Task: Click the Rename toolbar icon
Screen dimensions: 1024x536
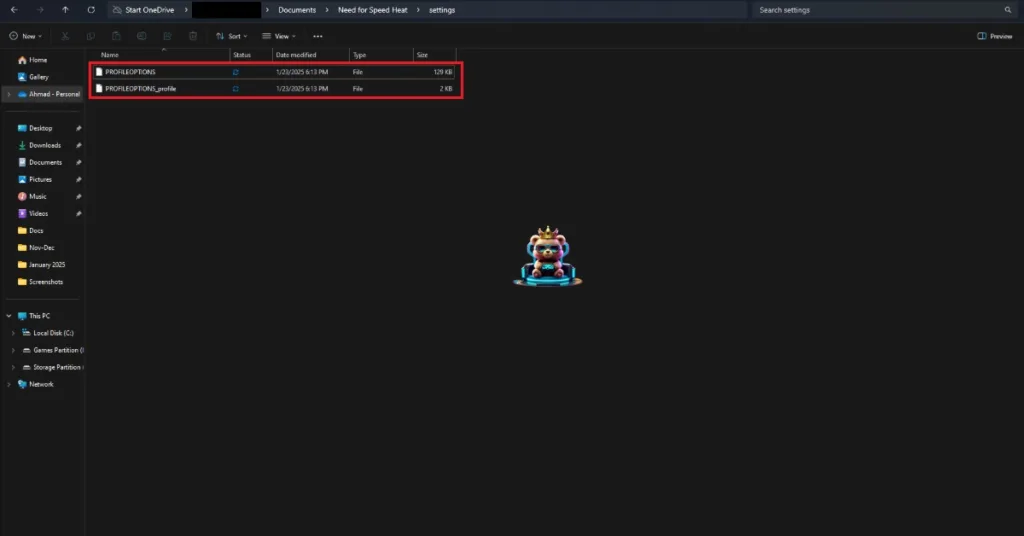Action: pyautogui.click(x=141, y=36)
